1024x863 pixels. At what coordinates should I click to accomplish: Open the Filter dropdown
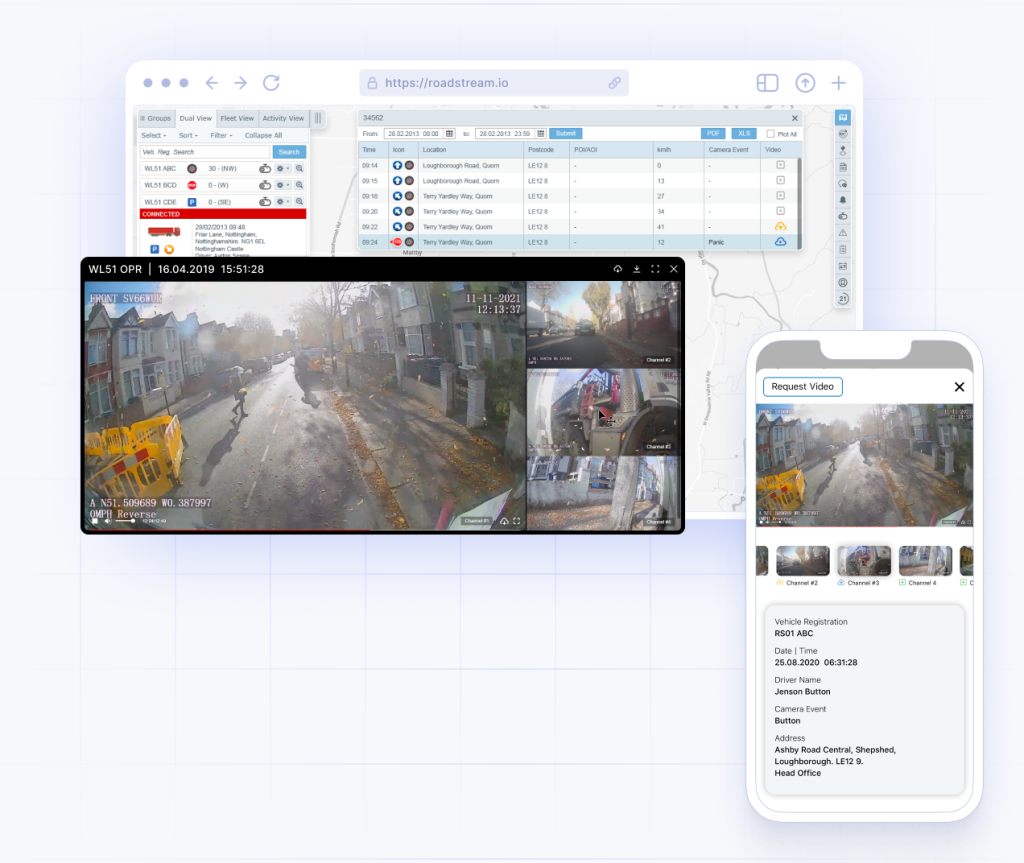tap(221, 136)
